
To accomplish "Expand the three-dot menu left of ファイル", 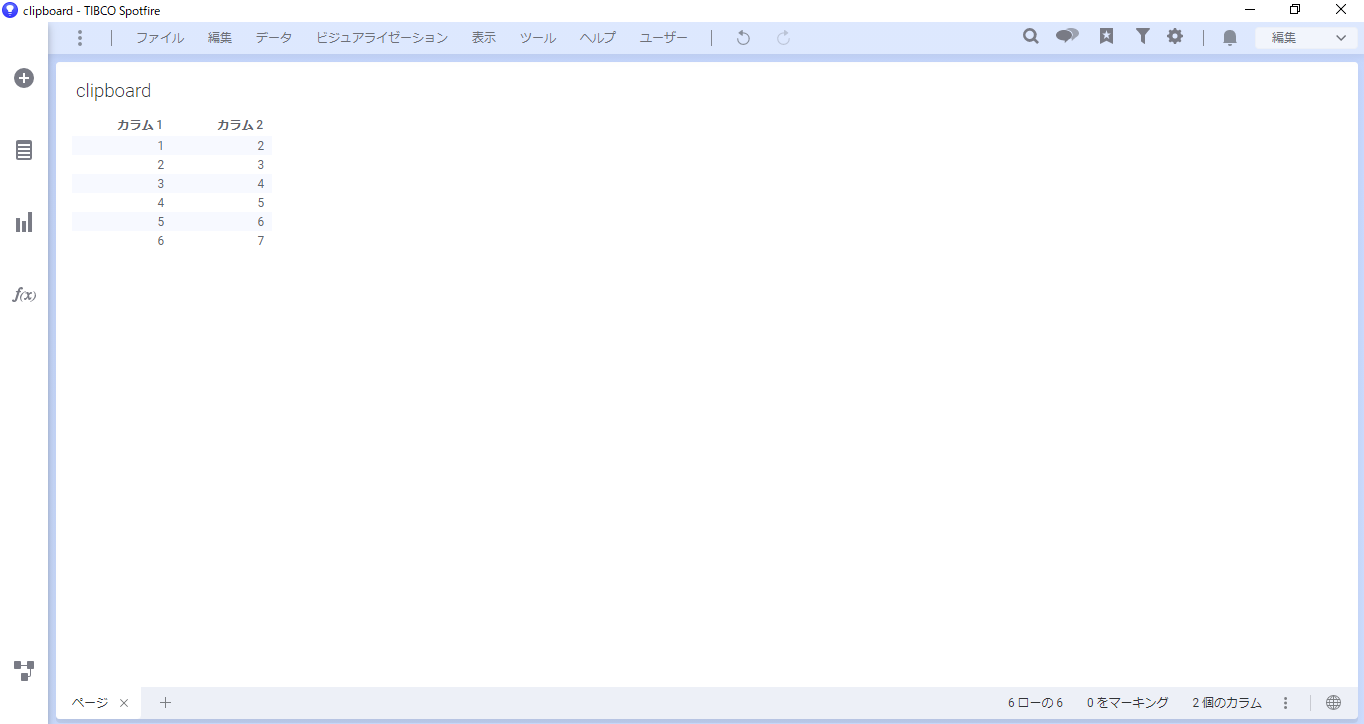I will click(81, 38).
